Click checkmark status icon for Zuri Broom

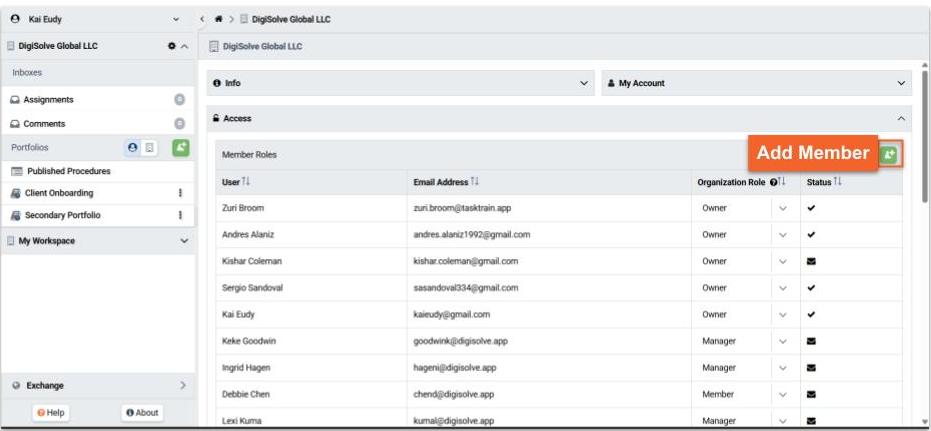click(x=812, y=208)
